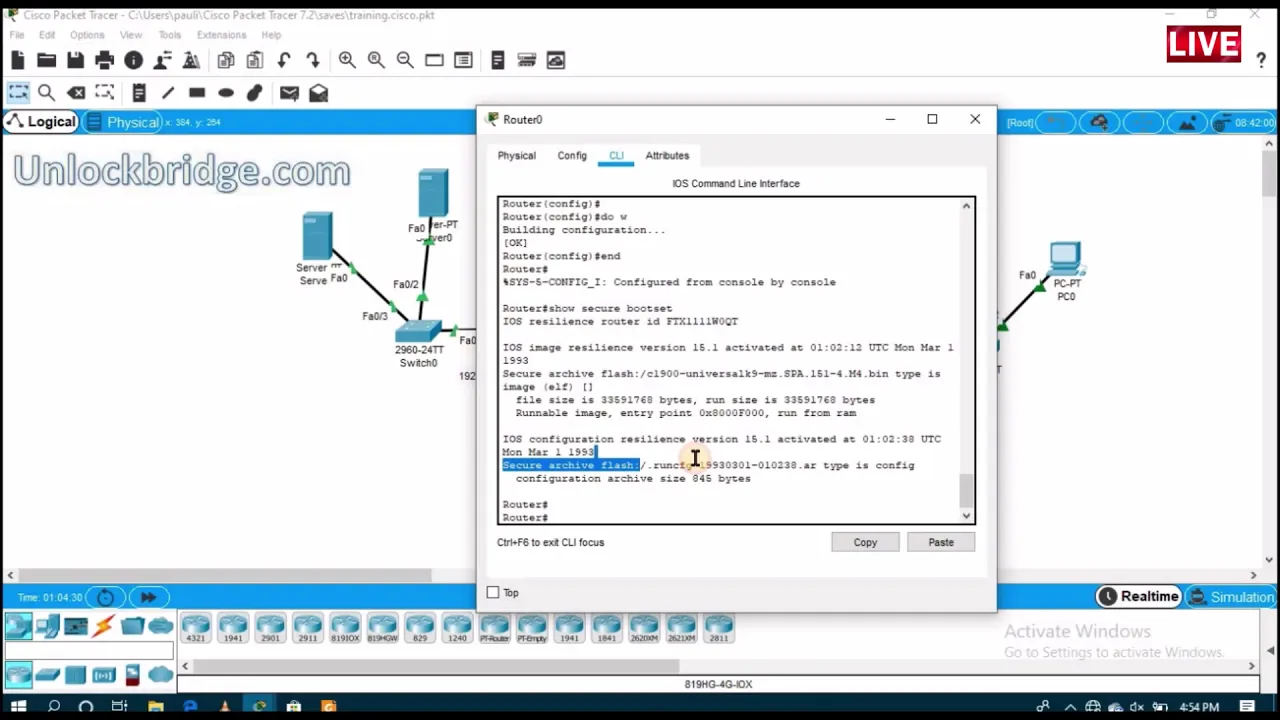Pick the PT-Router device
1280x720 pixels.
click(x=495, y=628)
